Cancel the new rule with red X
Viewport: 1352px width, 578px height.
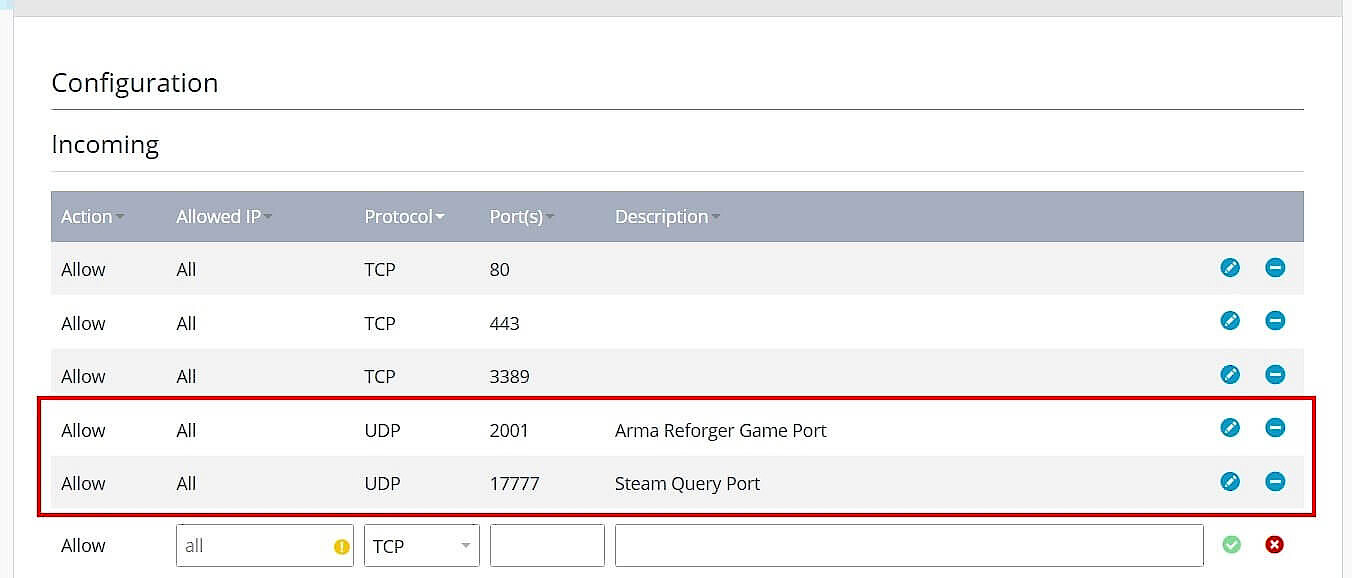point(1275,544)
